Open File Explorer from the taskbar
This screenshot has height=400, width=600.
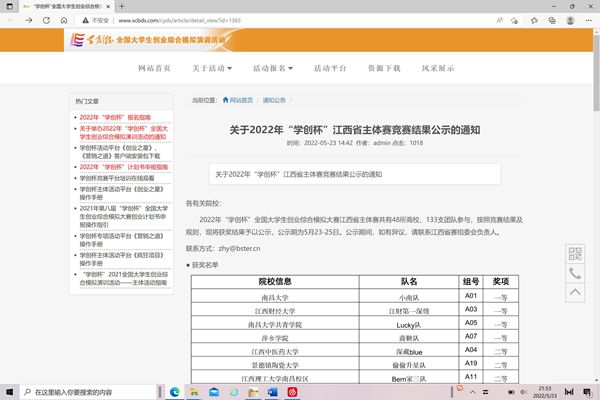194,392
